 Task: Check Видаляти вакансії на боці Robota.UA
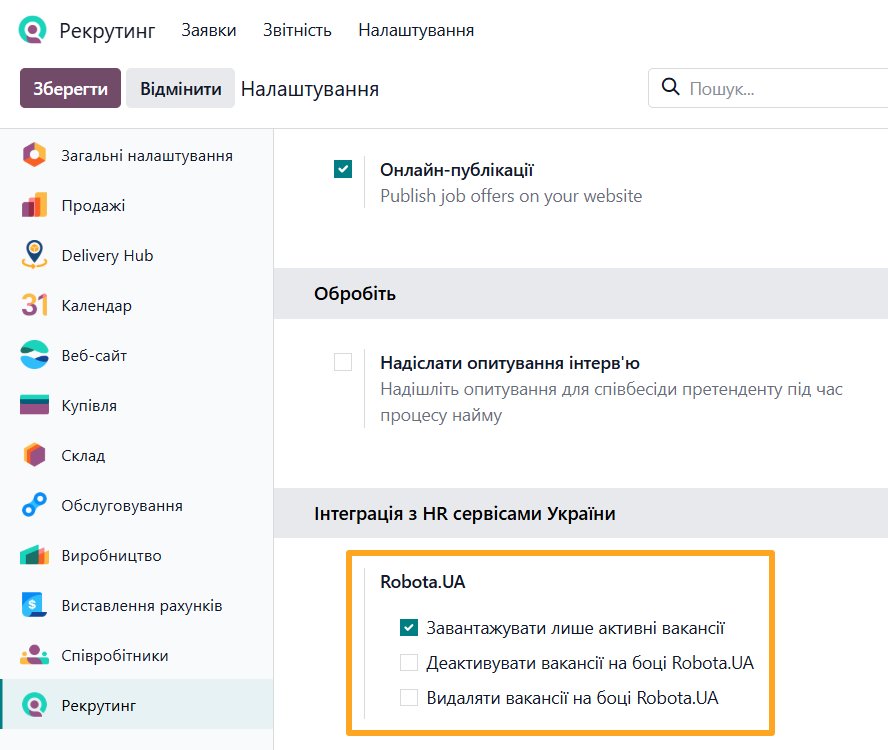pos(409,697)
